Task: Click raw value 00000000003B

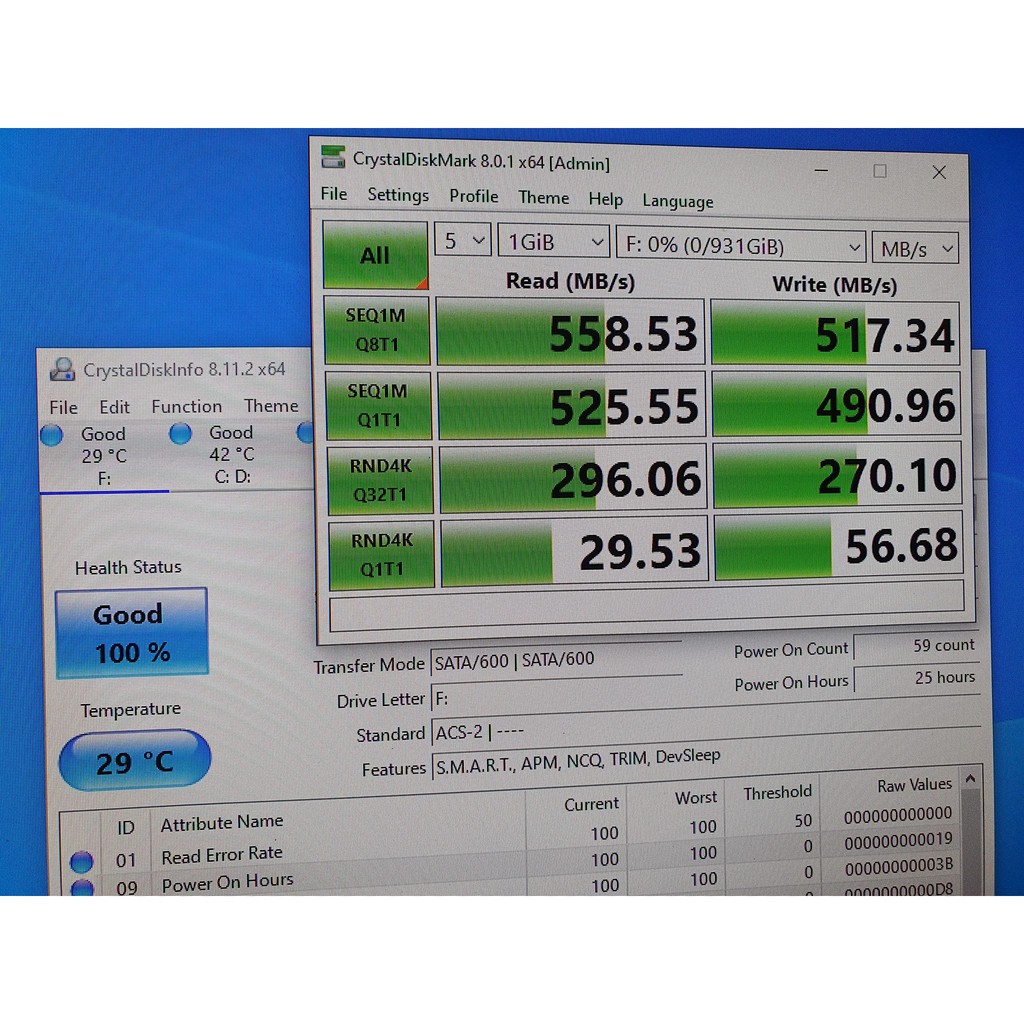Action: point(899,865)
